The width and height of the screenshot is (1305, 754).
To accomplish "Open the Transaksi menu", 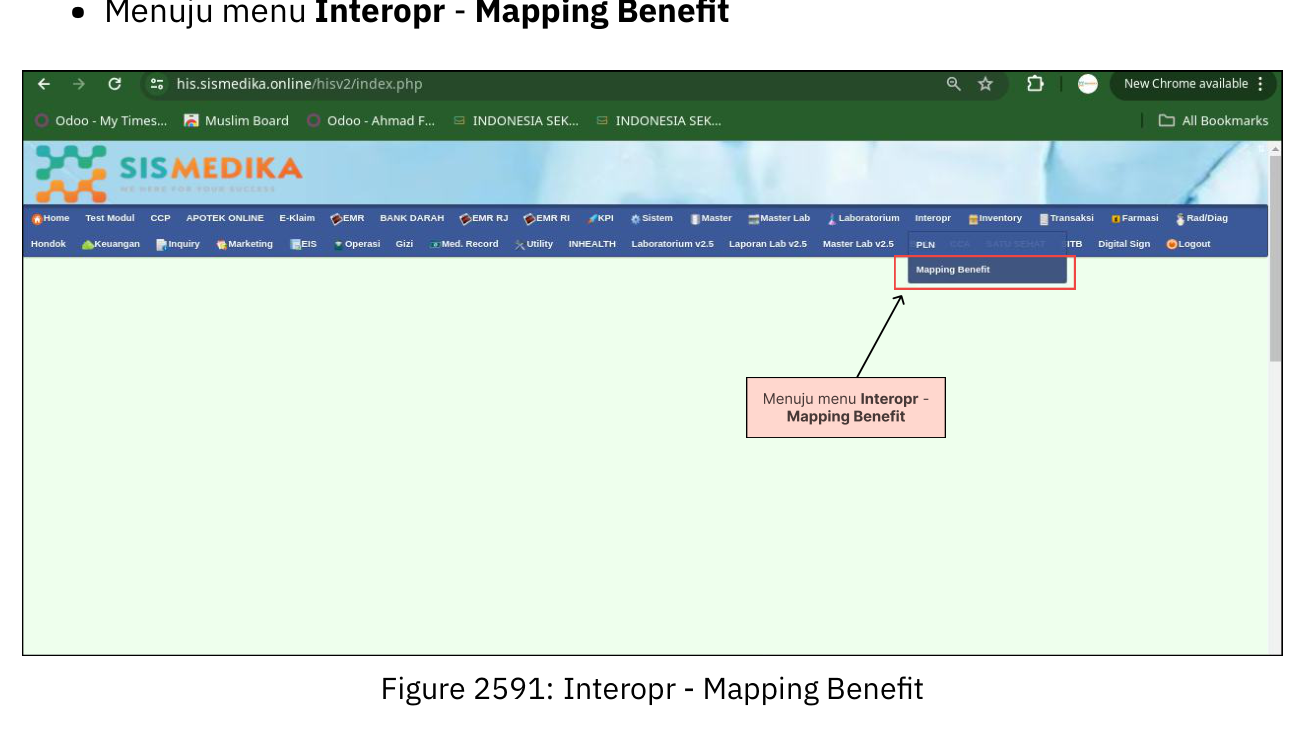I will click(1066, 218).
